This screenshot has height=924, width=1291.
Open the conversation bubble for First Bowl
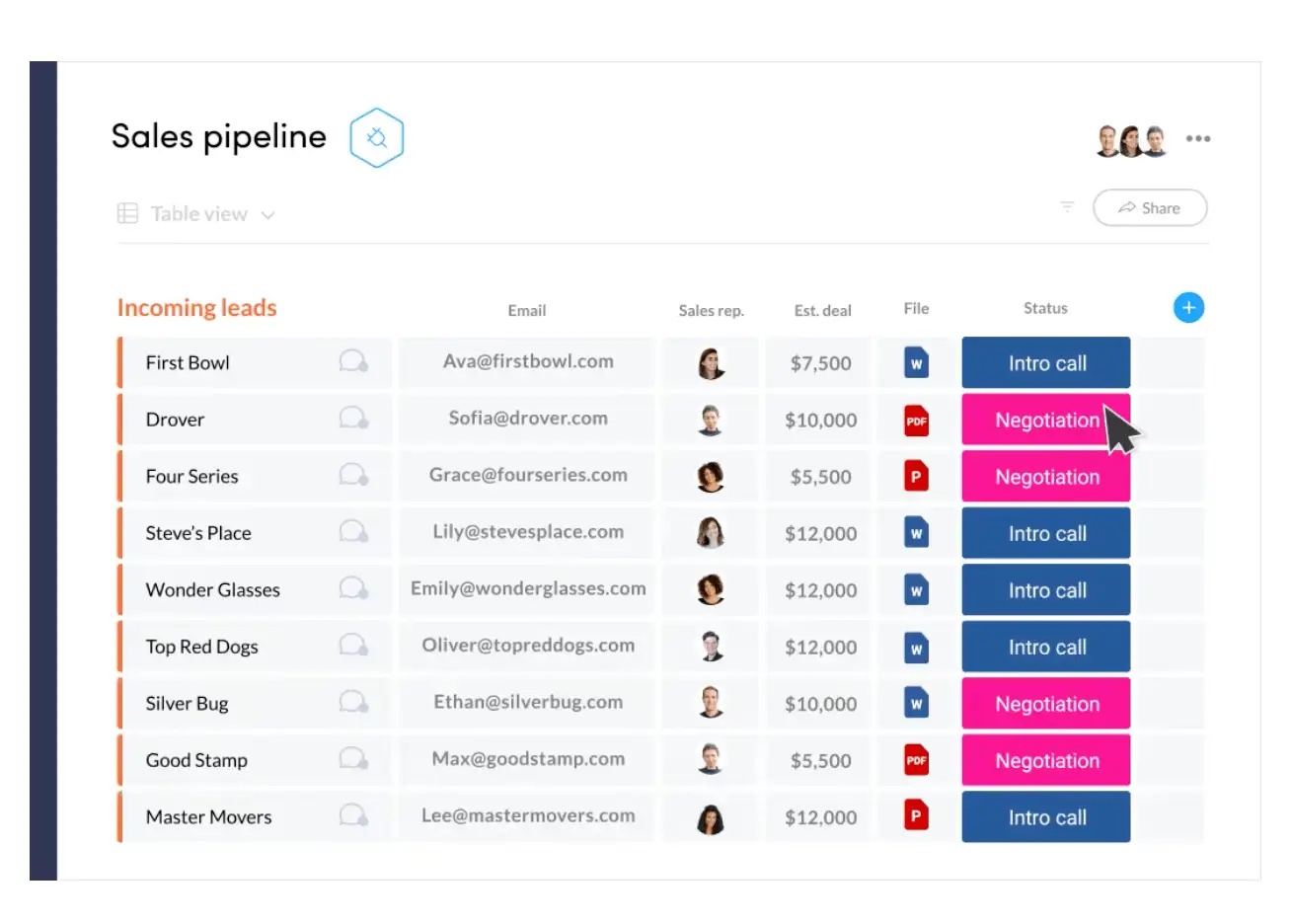click(x=353, y=362)
